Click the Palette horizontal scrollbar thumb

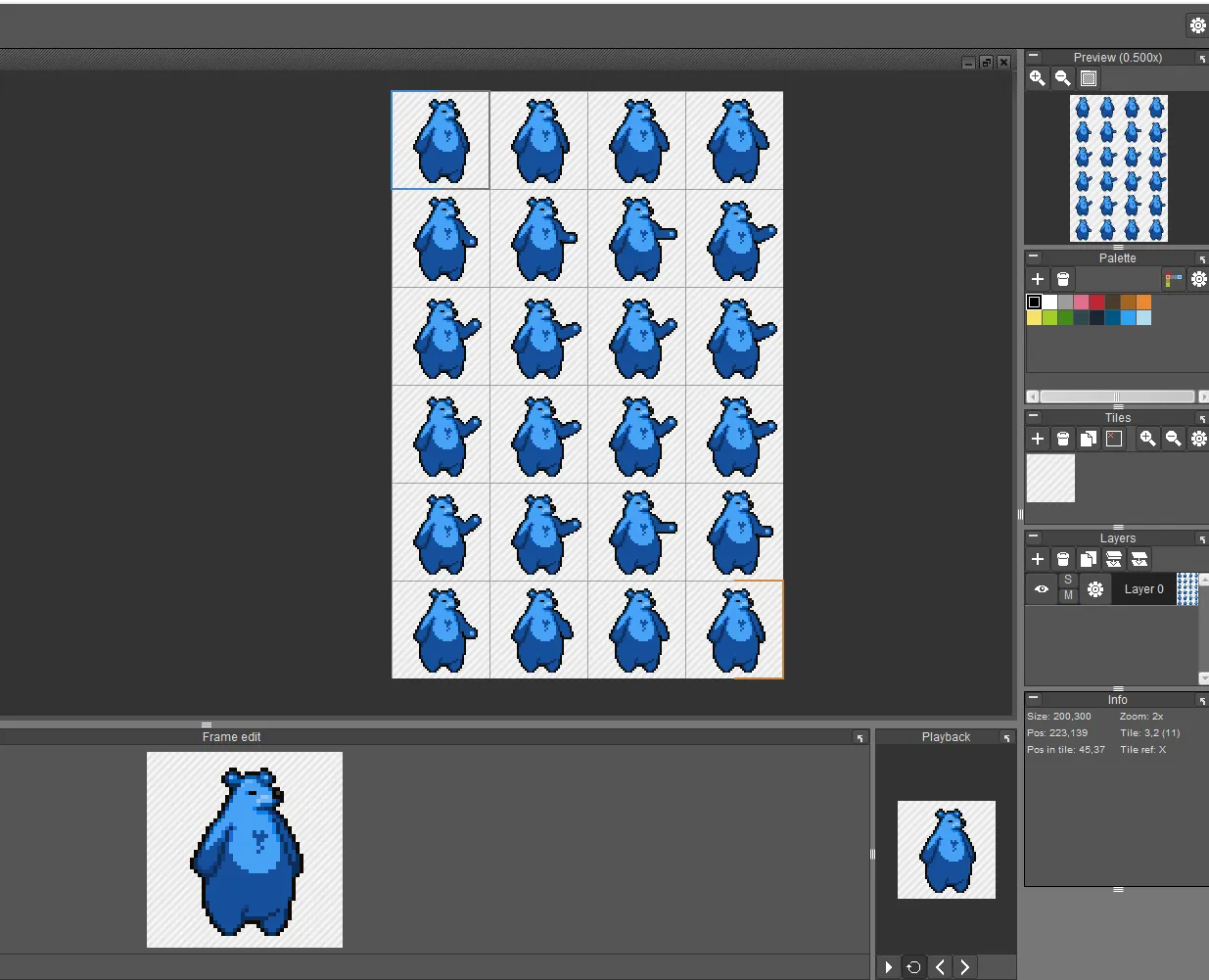(x=1117, y=397)
